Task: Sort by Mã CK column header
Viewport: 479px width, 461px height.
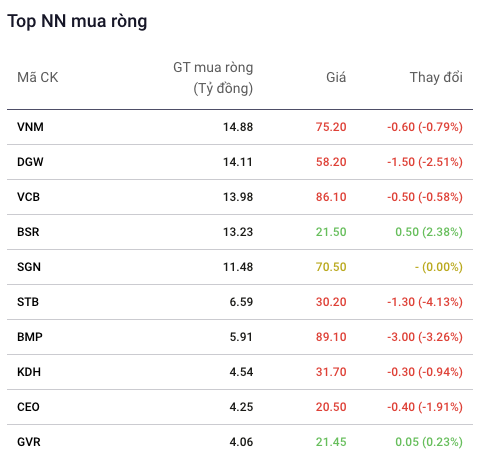Action: pos(38,77)
